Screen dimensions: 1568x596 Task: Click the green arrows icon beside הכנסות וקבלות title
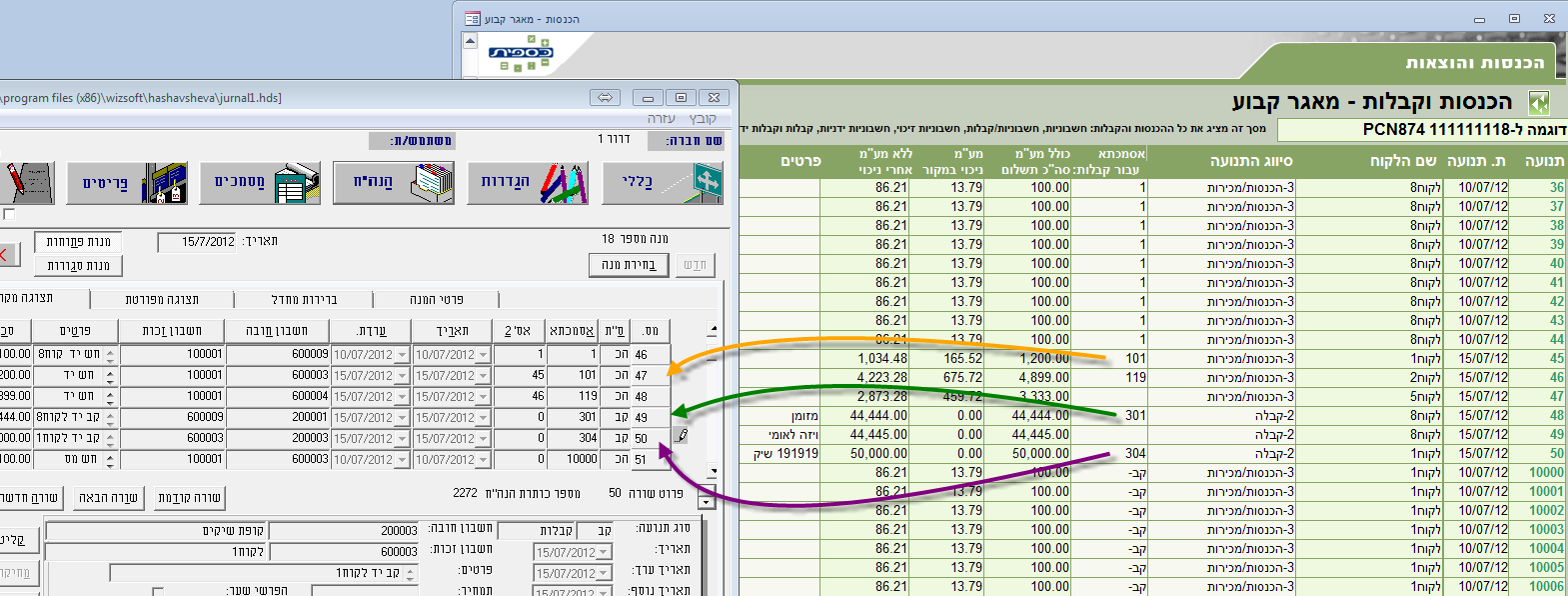pos(1539,102)
